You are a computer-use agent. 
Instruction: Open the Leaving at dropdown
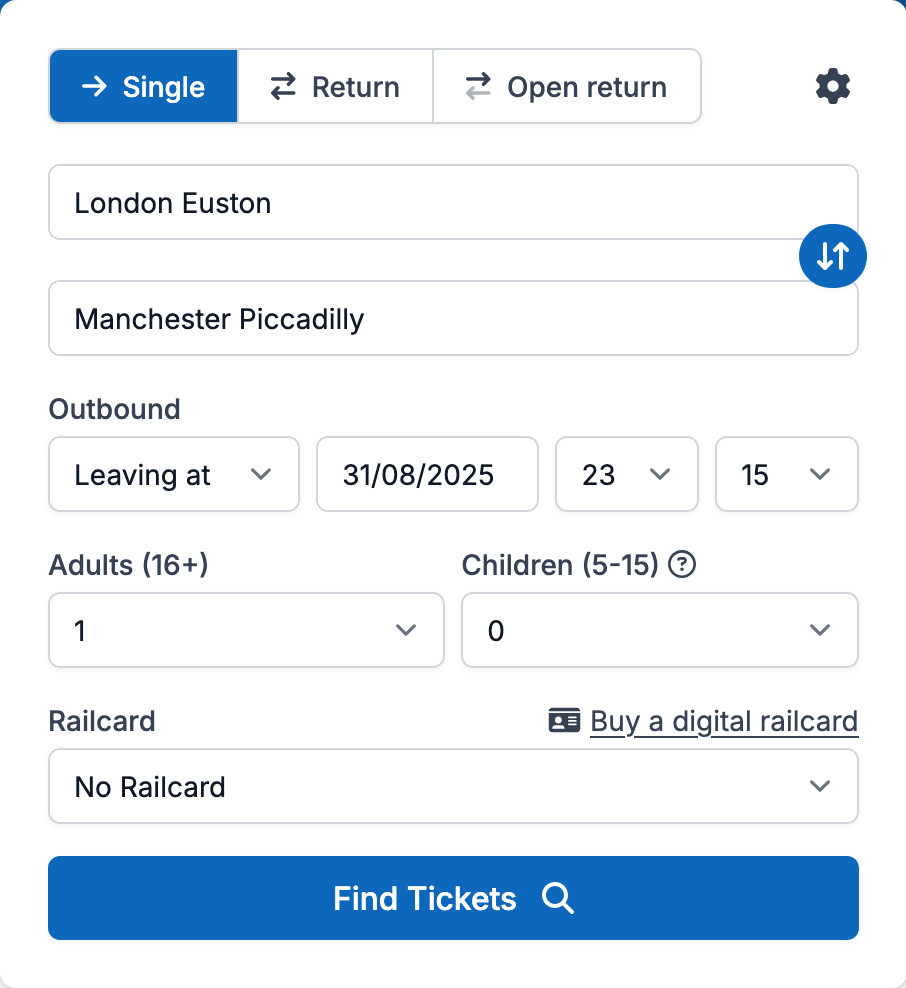click(x=174, y=474)
